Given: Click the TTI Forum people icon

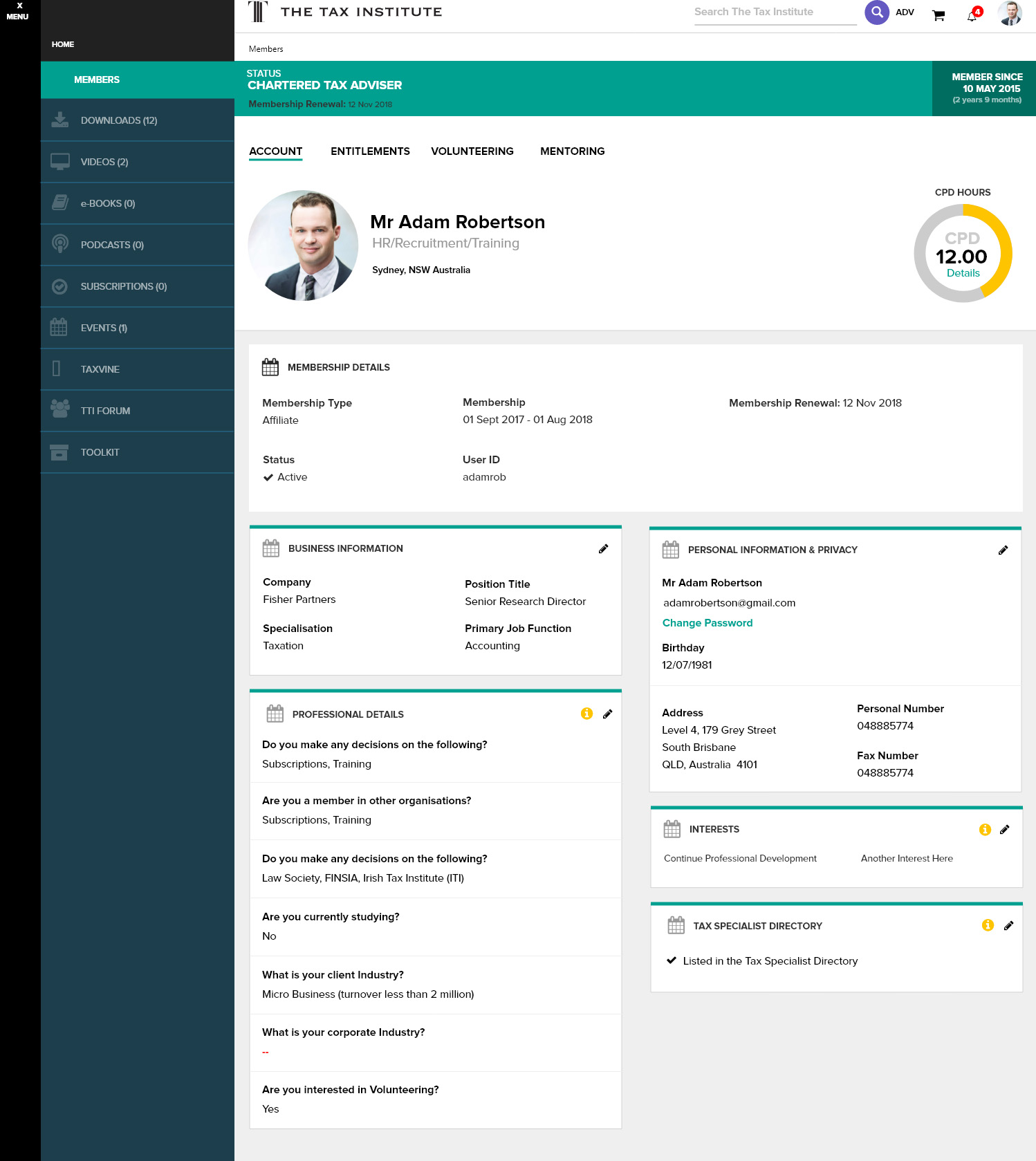Looking at the screenshot, I should pos(60,409).
